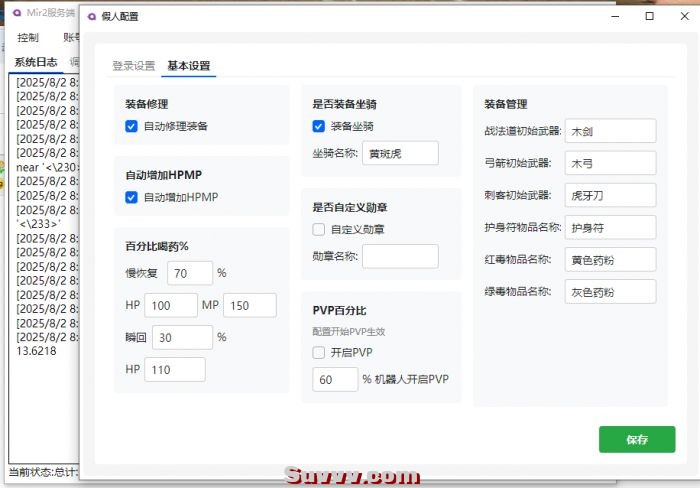The width and height of the screenshot is (700, 488).
Task: Click the HP field showing 100
Action: tap(171, 305)
